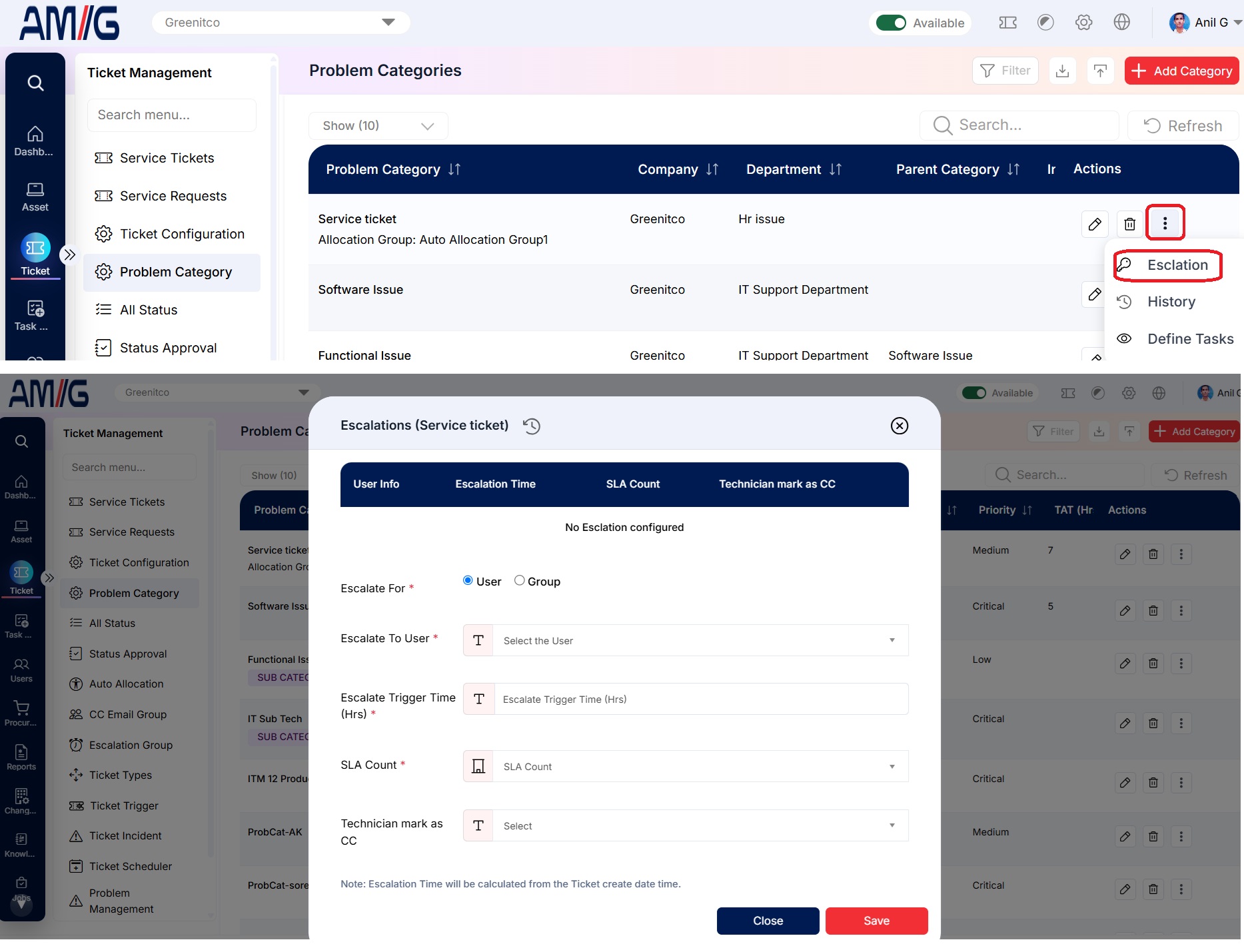1244x952 pixels.
Task: Open the Change icon in the left rail
Action: click(21, 801)
